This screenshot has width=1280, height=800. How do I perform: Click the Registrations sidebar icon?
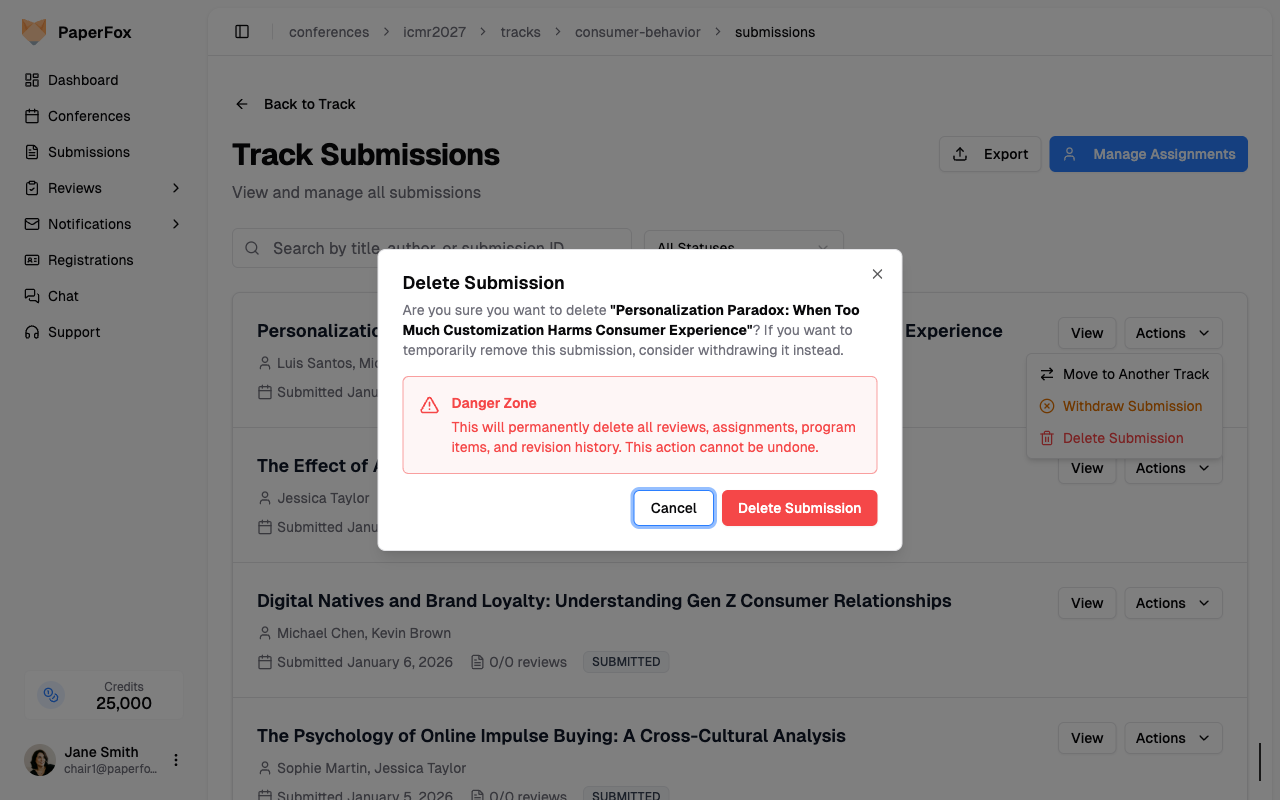(32, 260)
